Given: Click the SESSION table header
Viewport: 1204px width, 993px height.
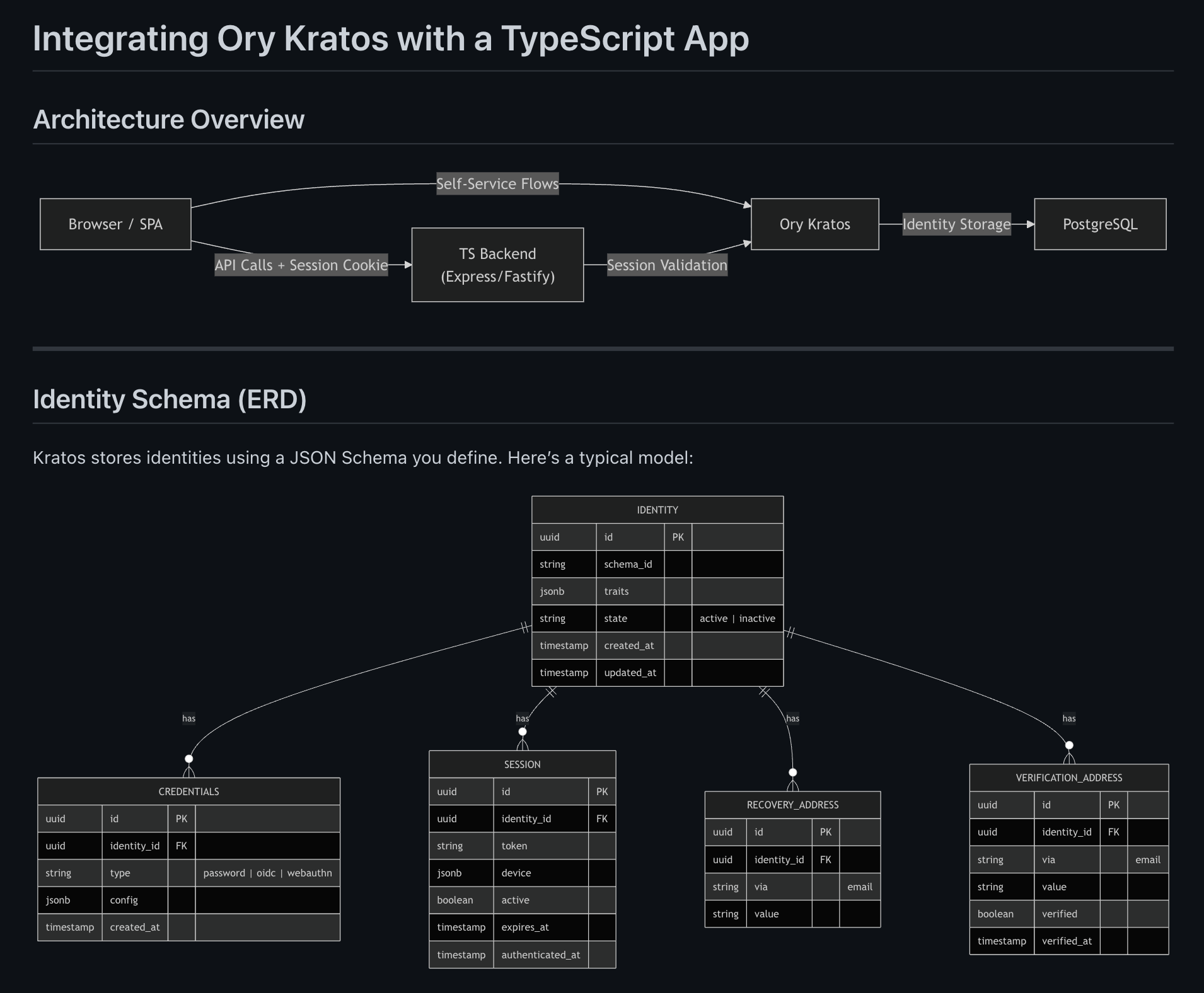Looking at the screenshot, I should point(522,764).
